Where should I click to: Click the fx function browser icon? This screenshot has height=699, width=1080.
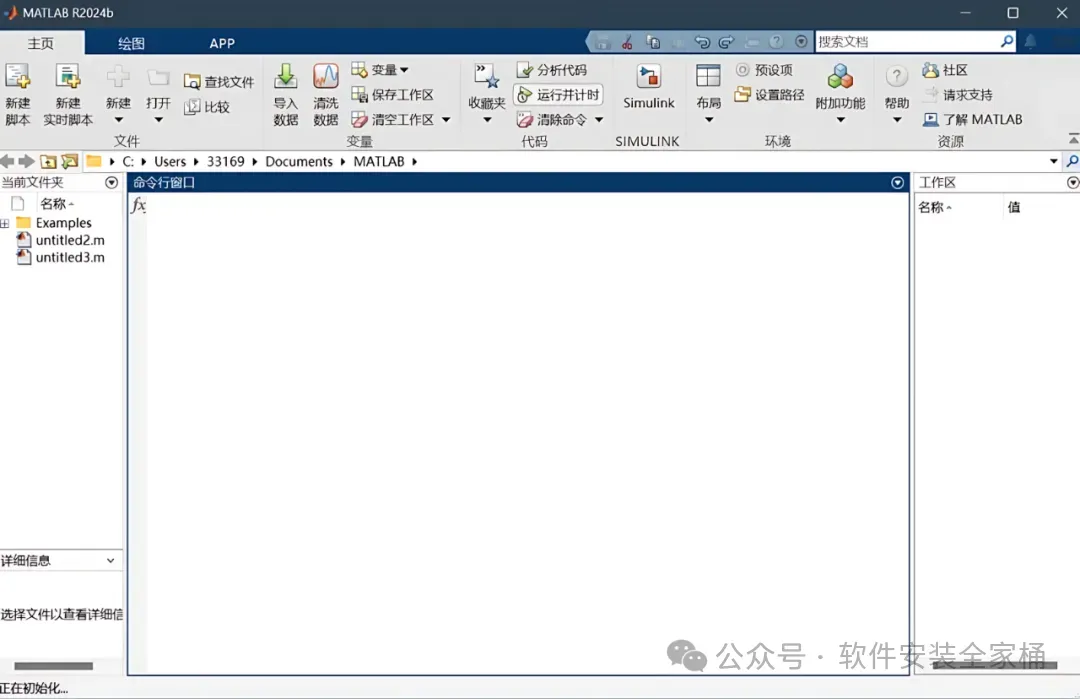[x=138, y=205]
